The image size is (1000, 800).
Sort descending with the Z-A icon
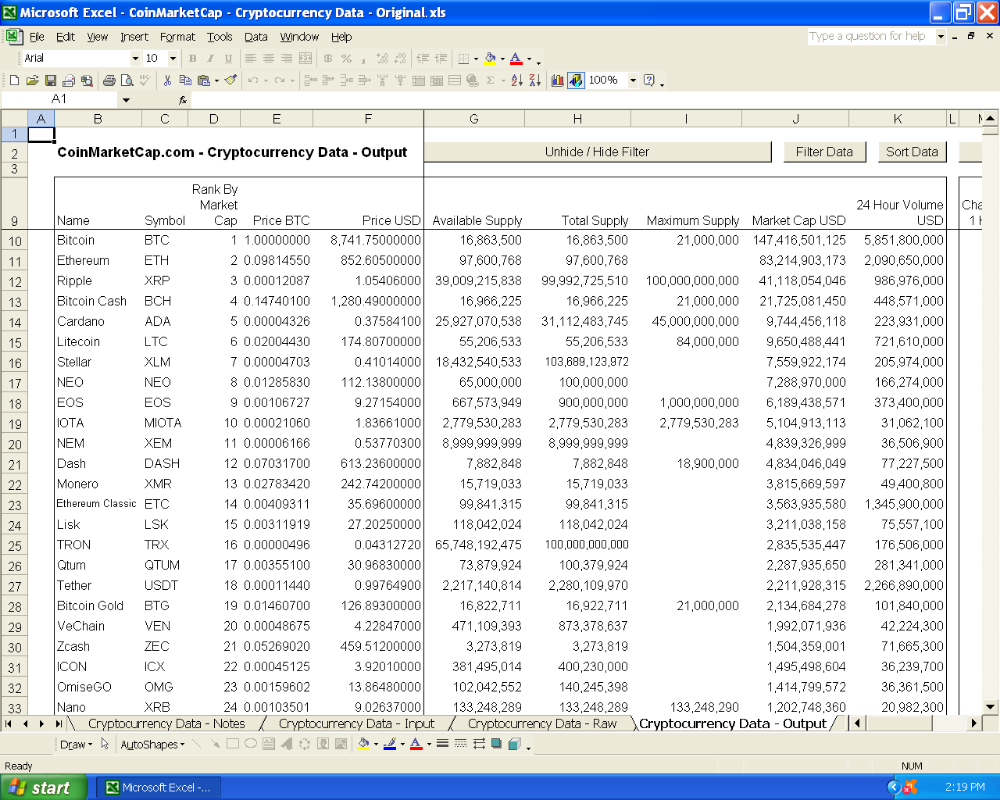[534, 80]
